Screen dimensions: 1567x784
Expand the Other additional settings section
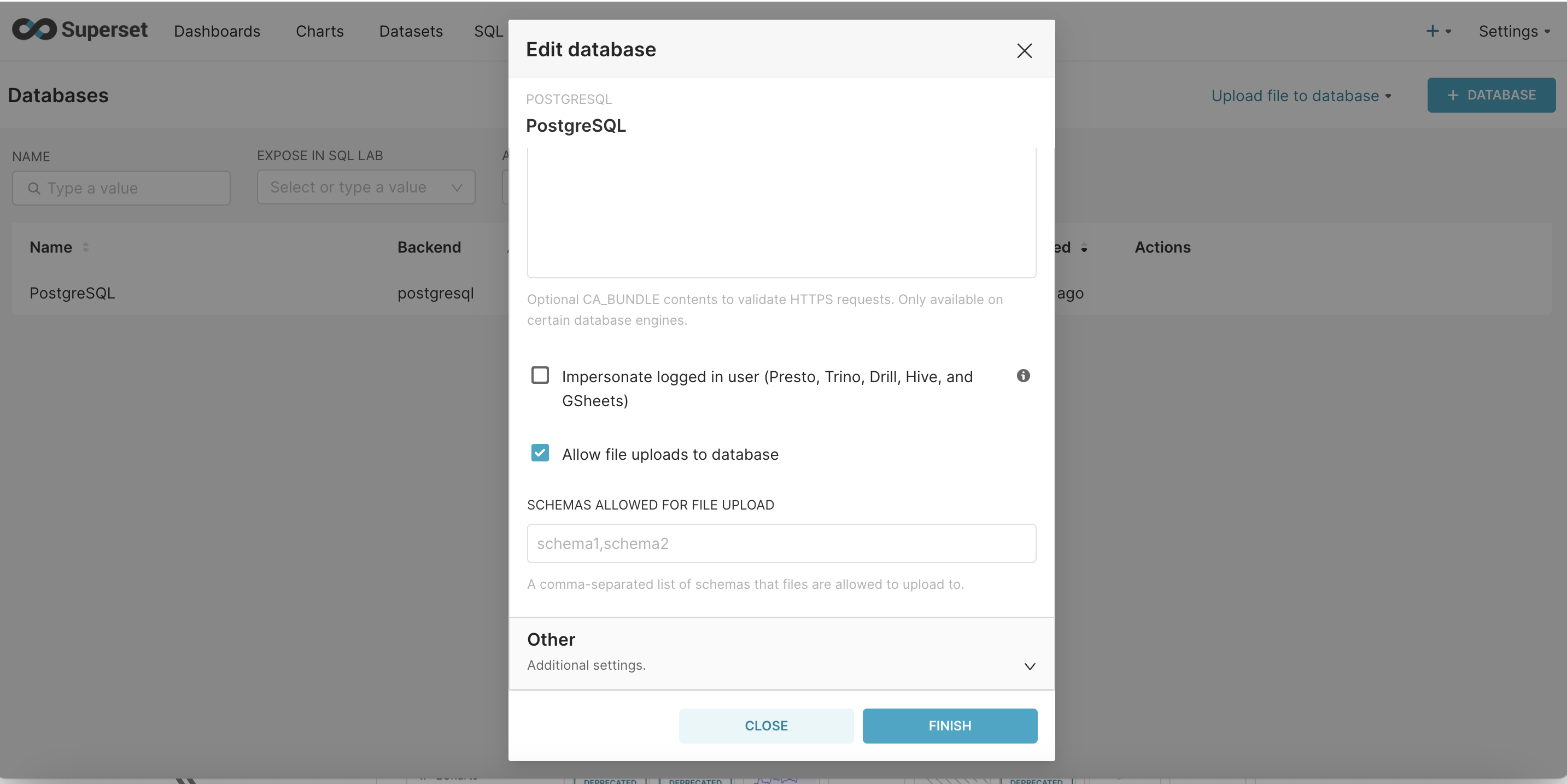781,653
